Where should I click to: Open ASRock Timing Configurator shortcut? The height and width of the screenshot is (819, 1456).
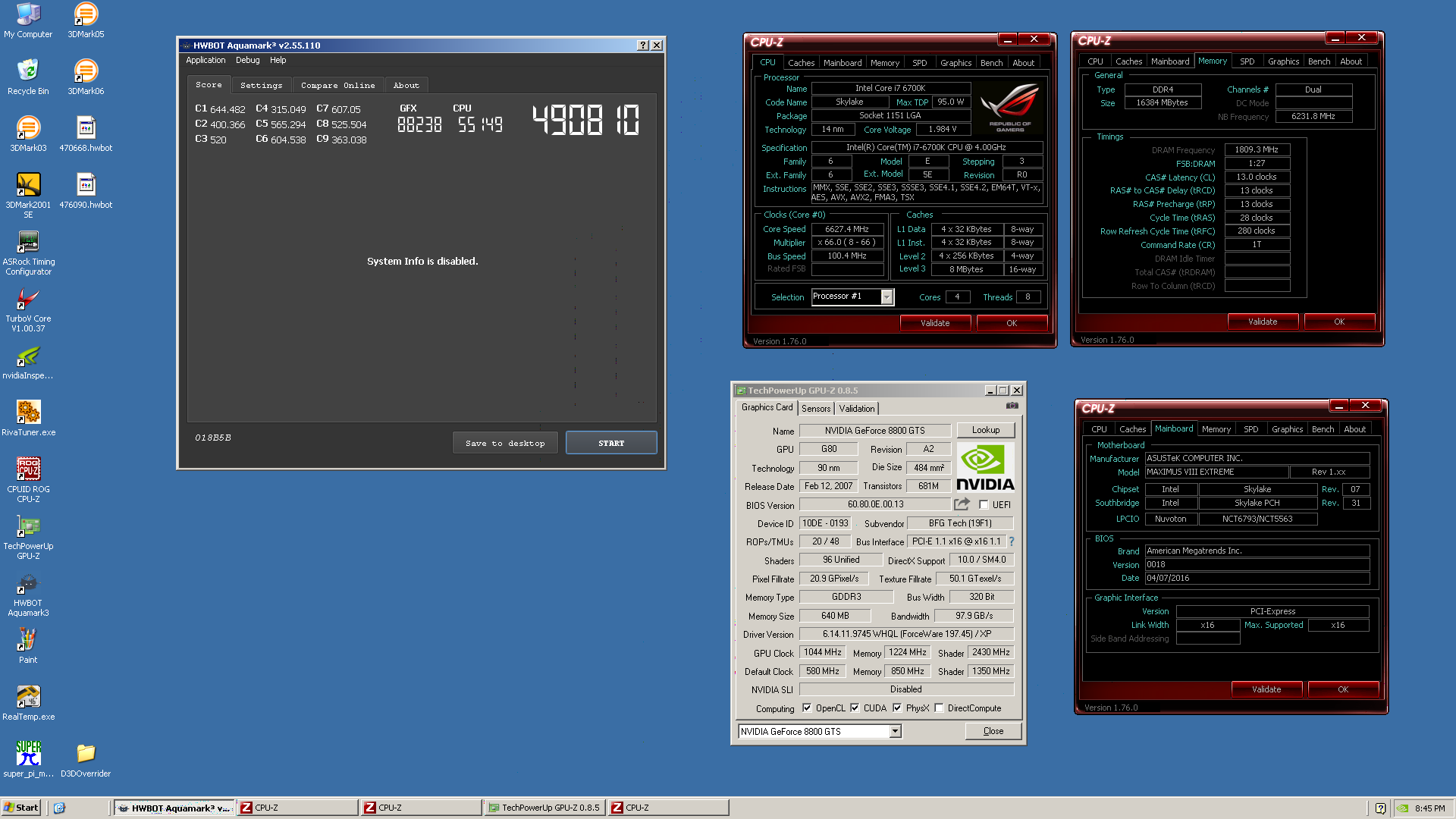point(28,253)
